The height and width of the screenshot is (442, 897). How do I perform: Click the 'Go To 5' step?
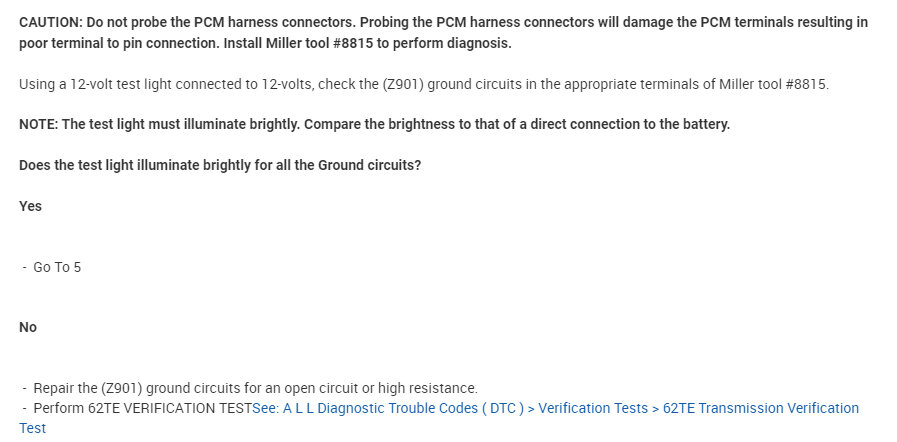(57, 267)
